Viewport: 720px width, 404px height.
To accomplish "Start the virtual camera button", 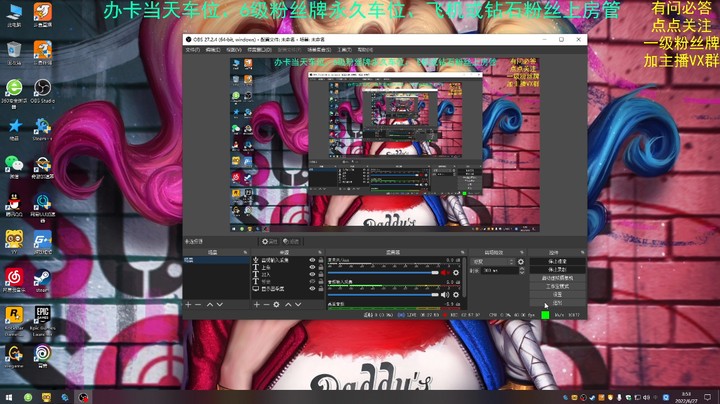I will (557, 278).
